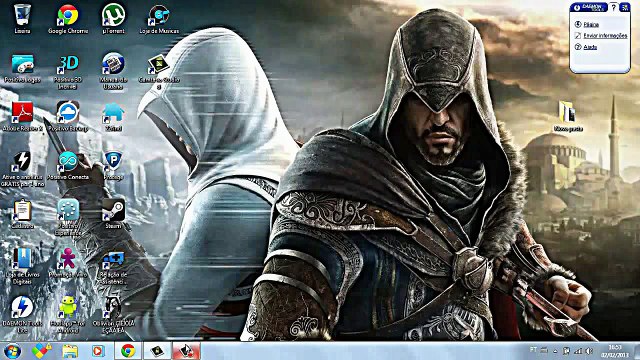Switch to Google Chrome in the taskbar
The height and width of the screenshot is (360, 640).
click(x=128, y=351)
